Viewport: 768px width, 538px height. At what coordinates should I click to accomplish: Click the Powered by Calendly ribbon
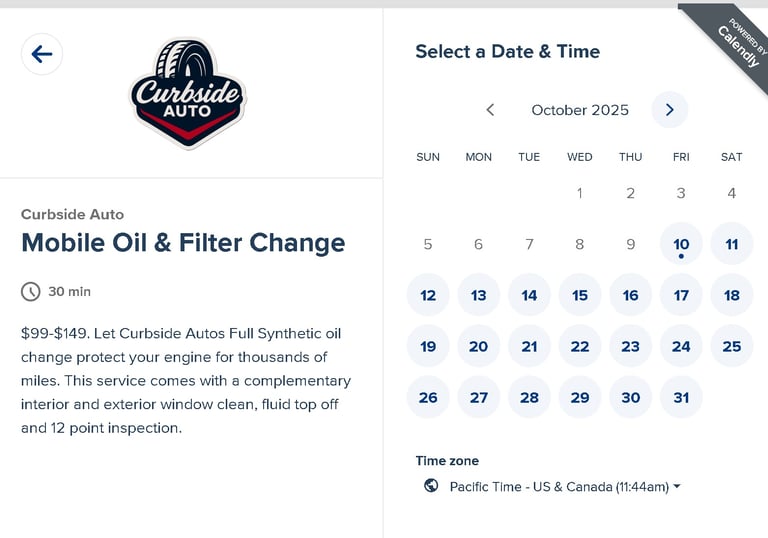click(x=733, y=42)
